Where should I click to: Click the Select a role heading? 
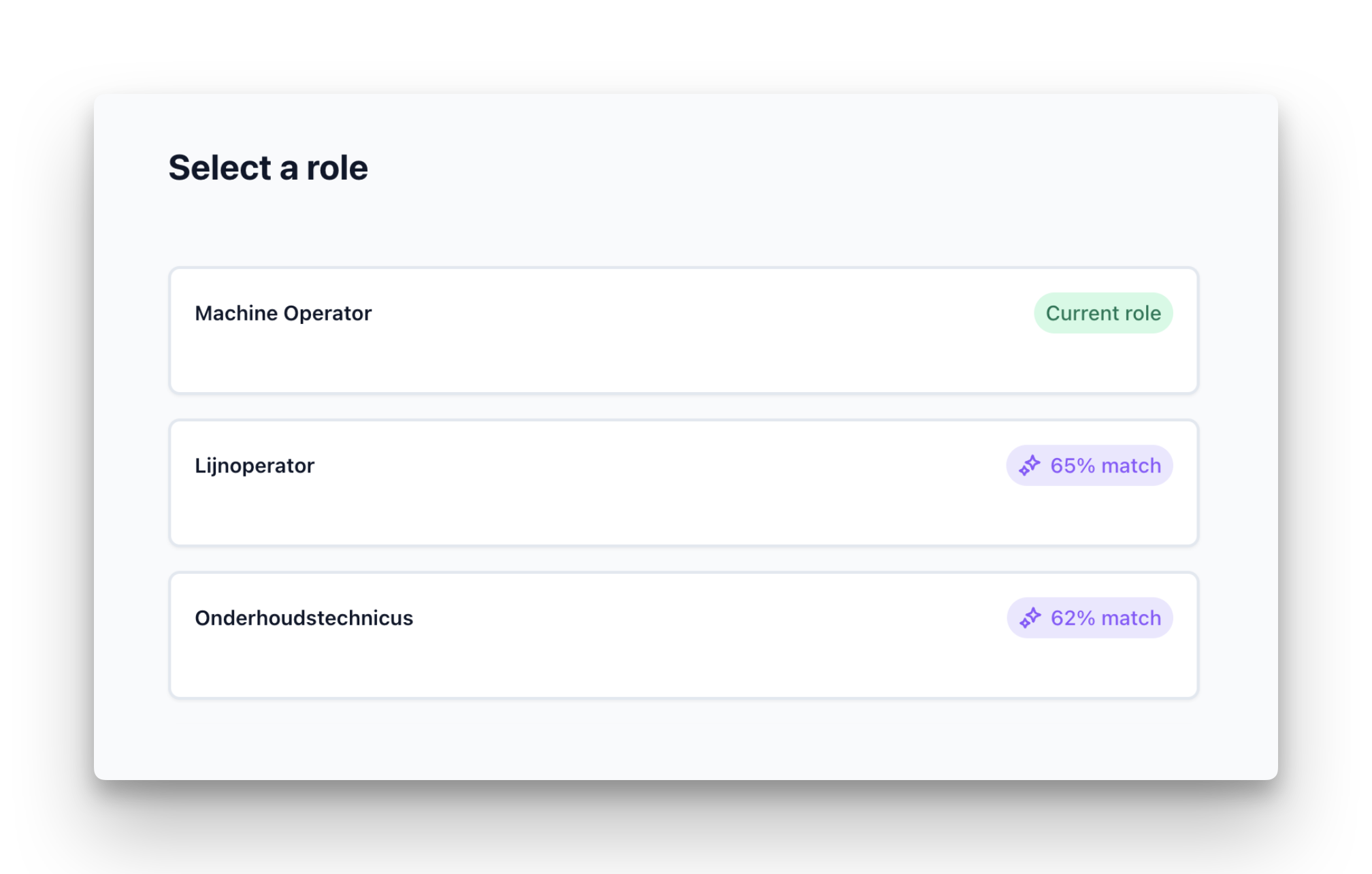[269, 167]
